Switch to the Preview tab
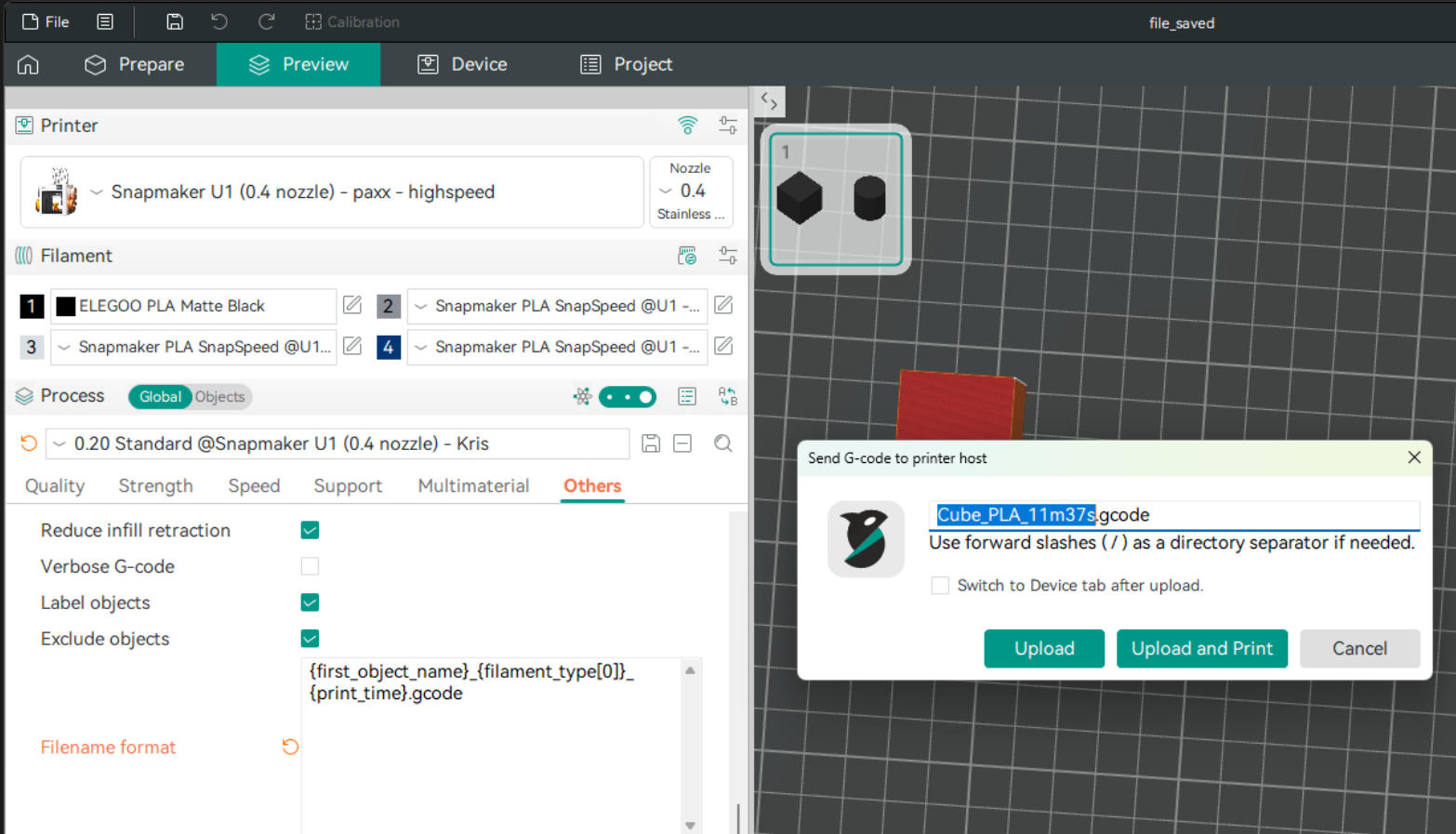 point(298,64)
